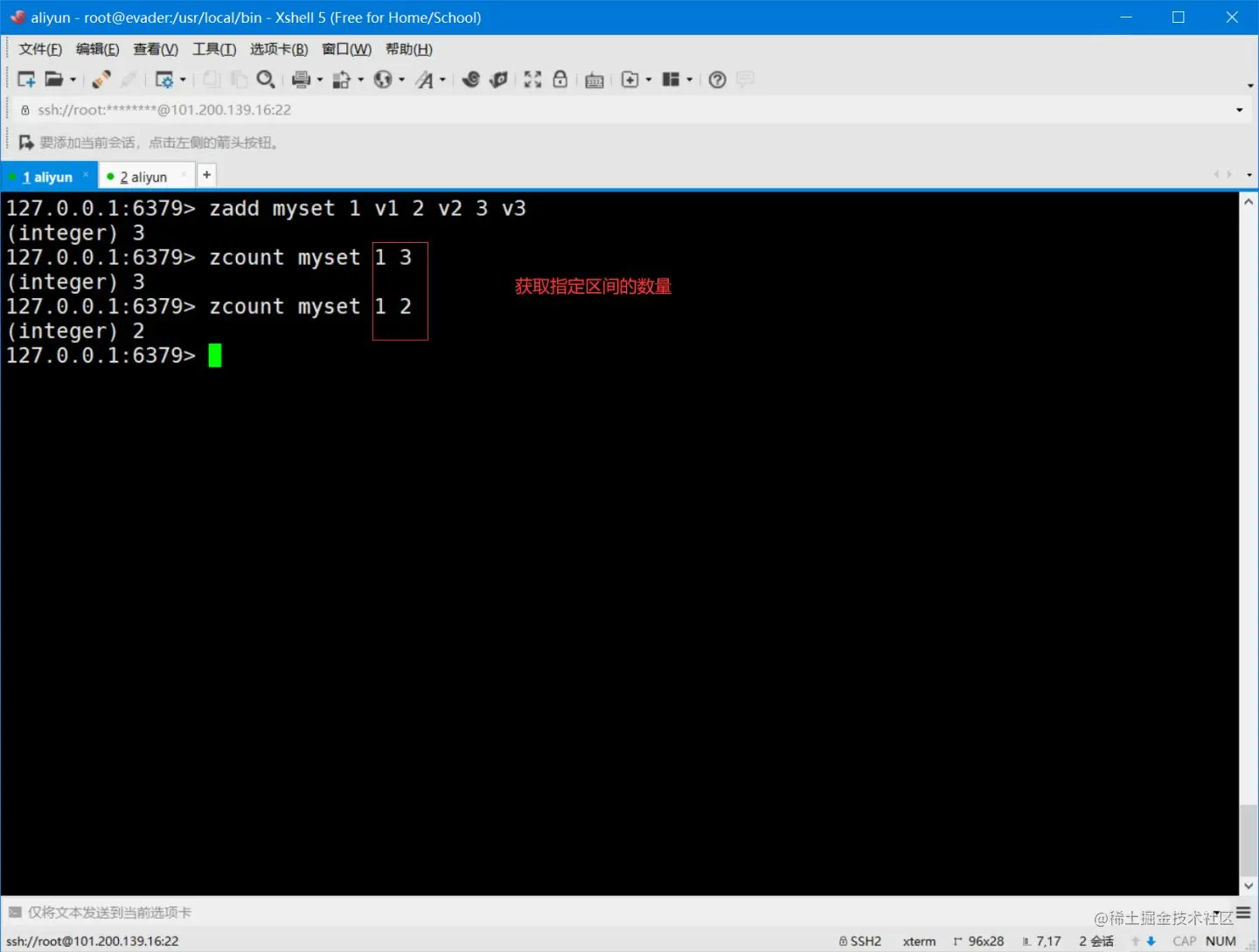Click the compose bar text field
1259x952 pixels.
tap(612, 913)
